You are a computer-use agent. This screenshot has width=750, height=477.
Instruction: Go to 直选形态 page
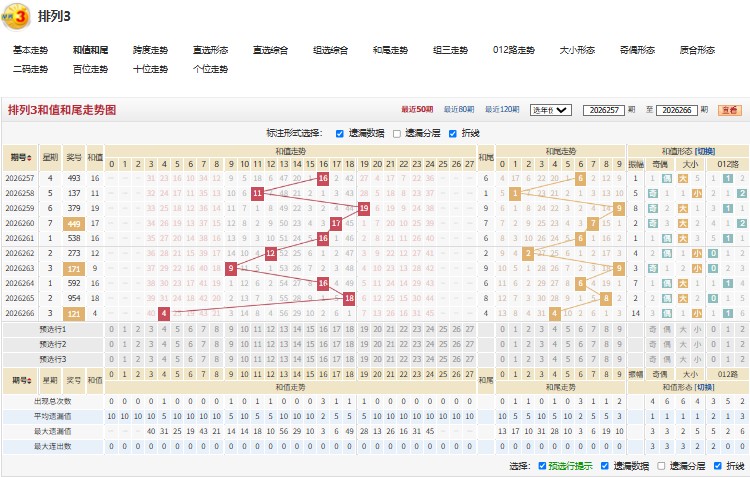(x=210, y=50)
